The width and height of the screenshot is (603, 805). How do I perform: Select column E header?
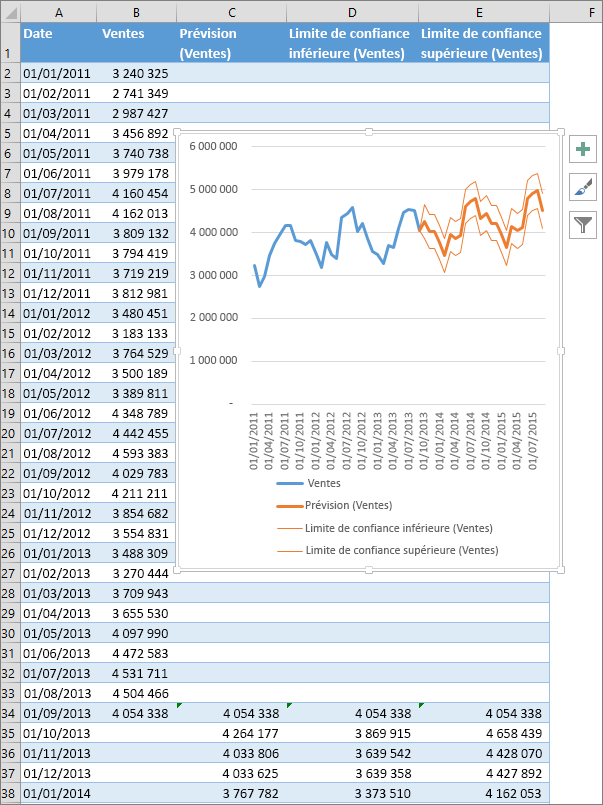pos(484,13)
